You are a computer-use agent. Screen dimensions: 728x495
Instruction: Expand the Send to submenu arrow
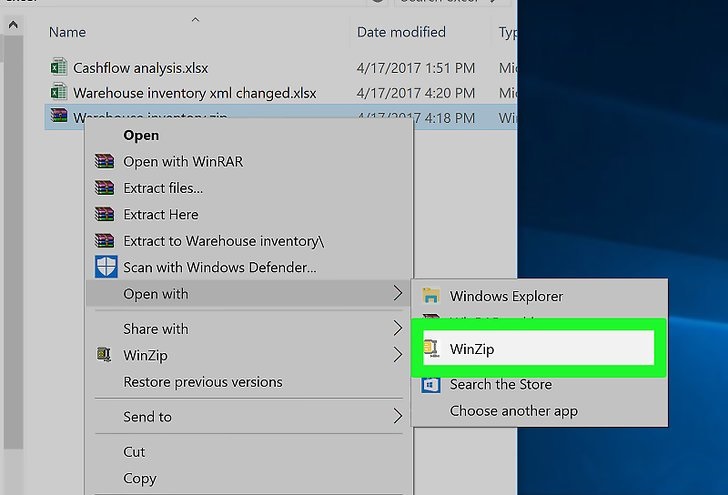point(397,416)
